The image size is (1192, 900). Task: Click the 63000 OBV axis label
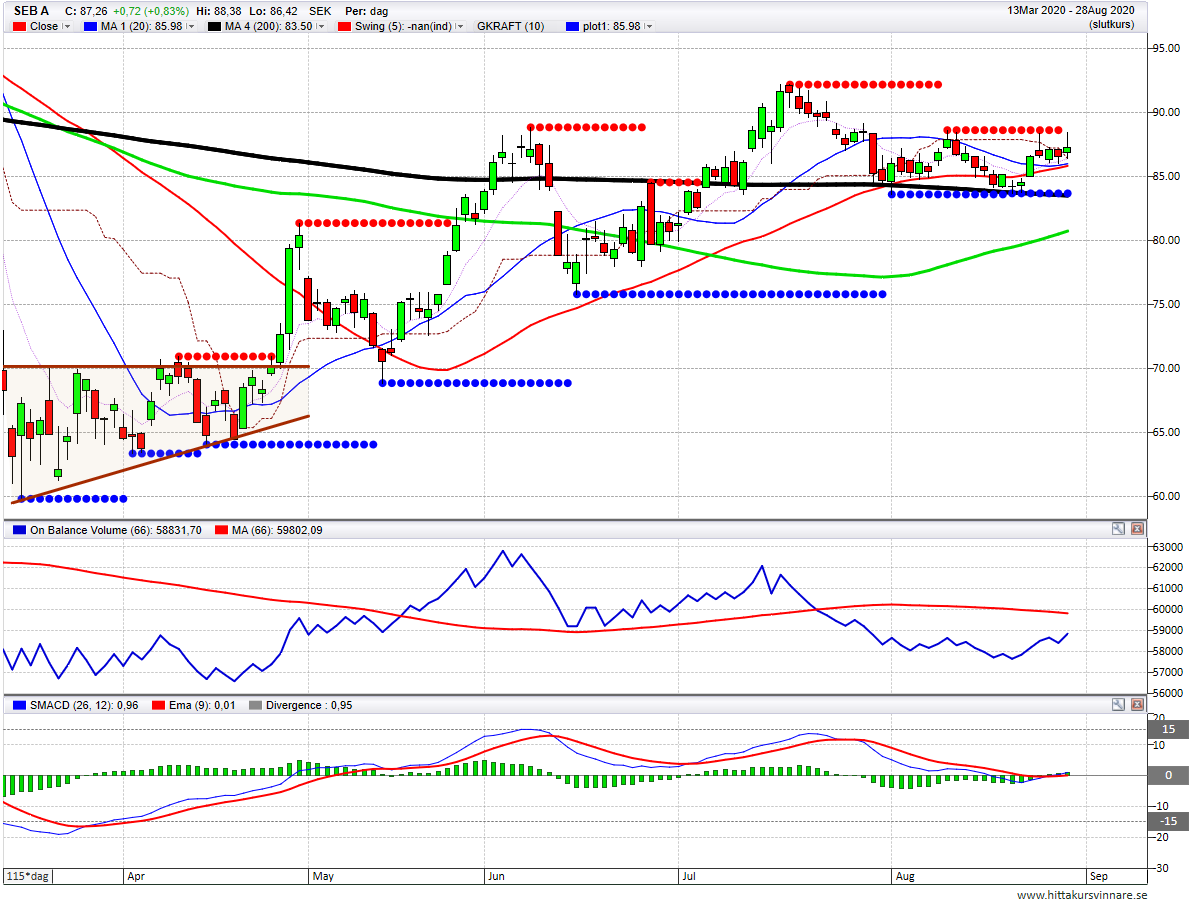point(1168,547)
